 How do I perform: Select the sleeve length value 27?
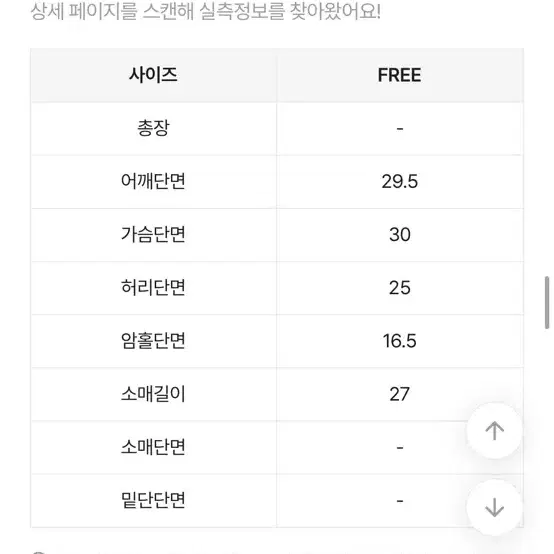pyautogui.click(x=400, y=394)
